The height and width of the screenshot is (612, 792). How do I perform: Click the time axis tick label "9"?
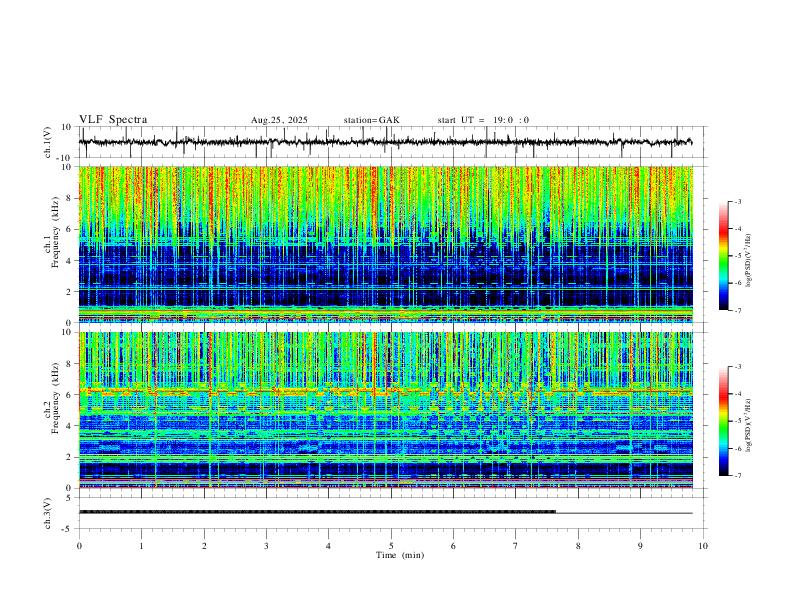[640, 546]
